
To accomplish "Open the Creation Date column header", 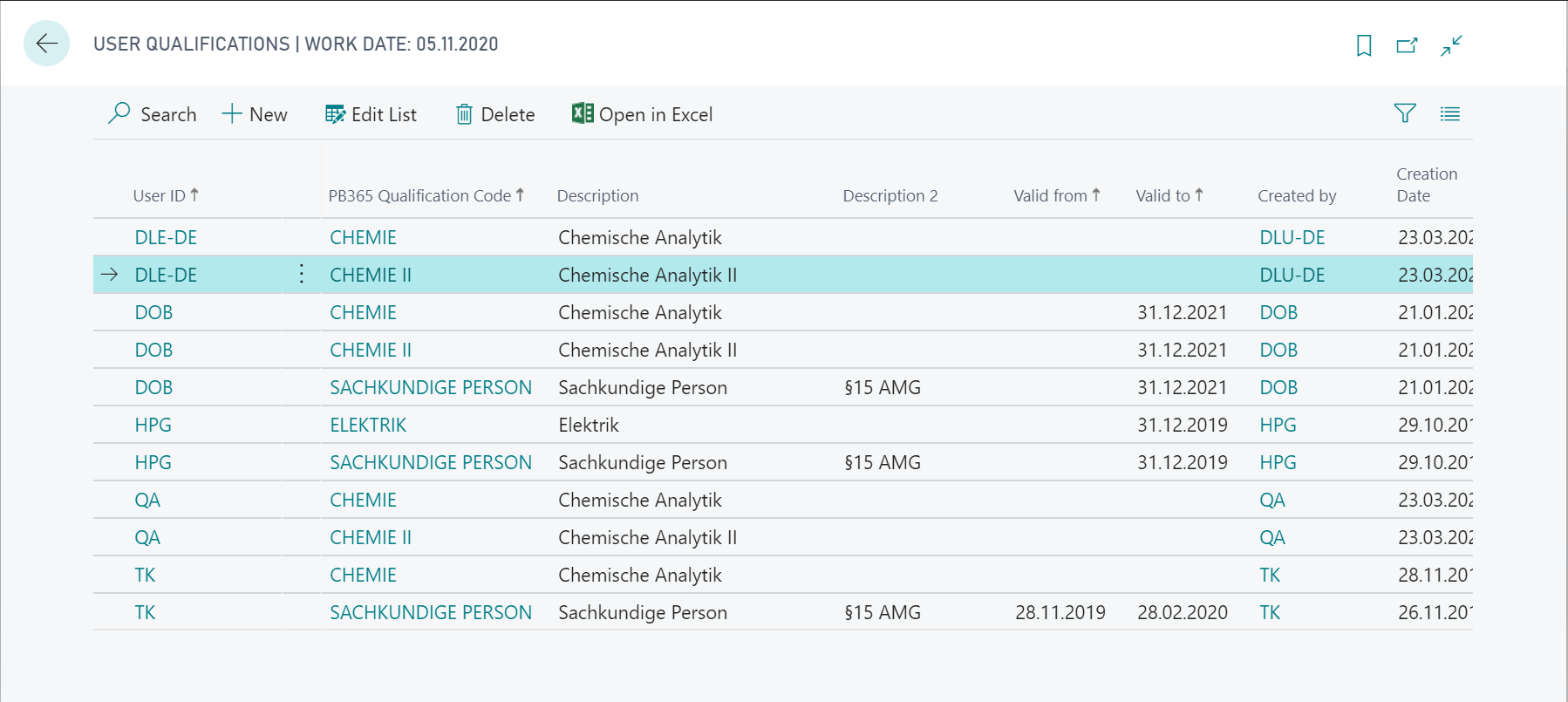I will pyautogui.click(x=1427, y=185).
